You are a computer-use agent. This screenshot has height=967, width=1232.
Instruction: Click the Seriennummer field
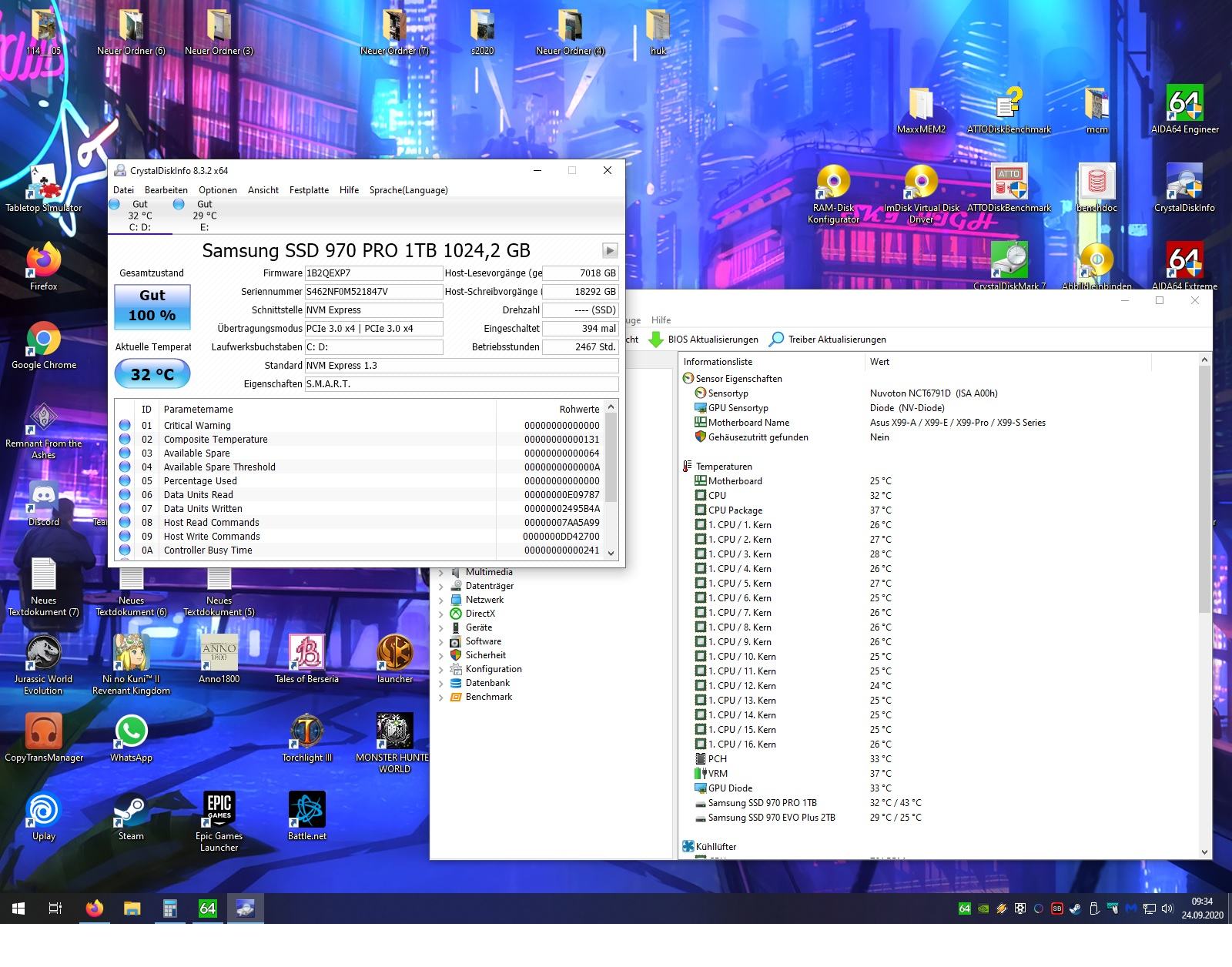click(x=373, y=292)
